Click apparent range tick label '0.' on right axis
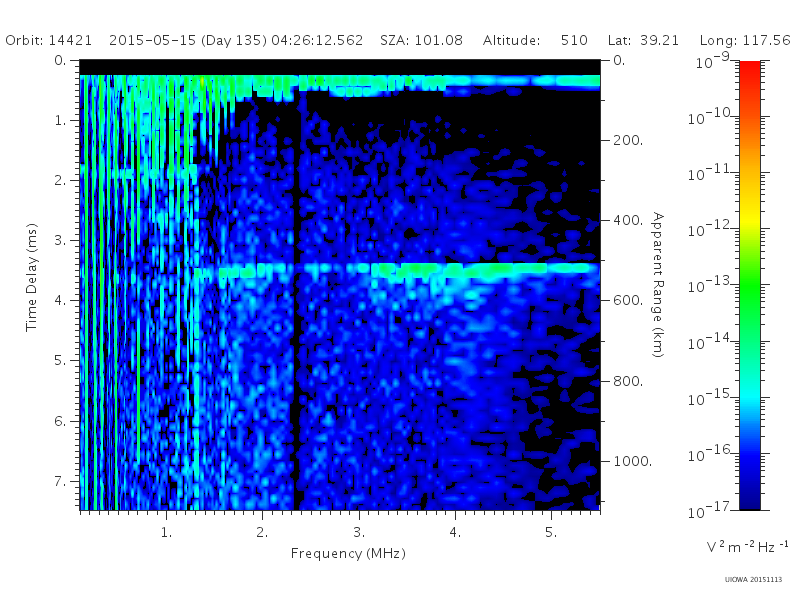Image resolution: width=800 pixels, height=600 pixels. pyautogui.click(x=619, y=61)
